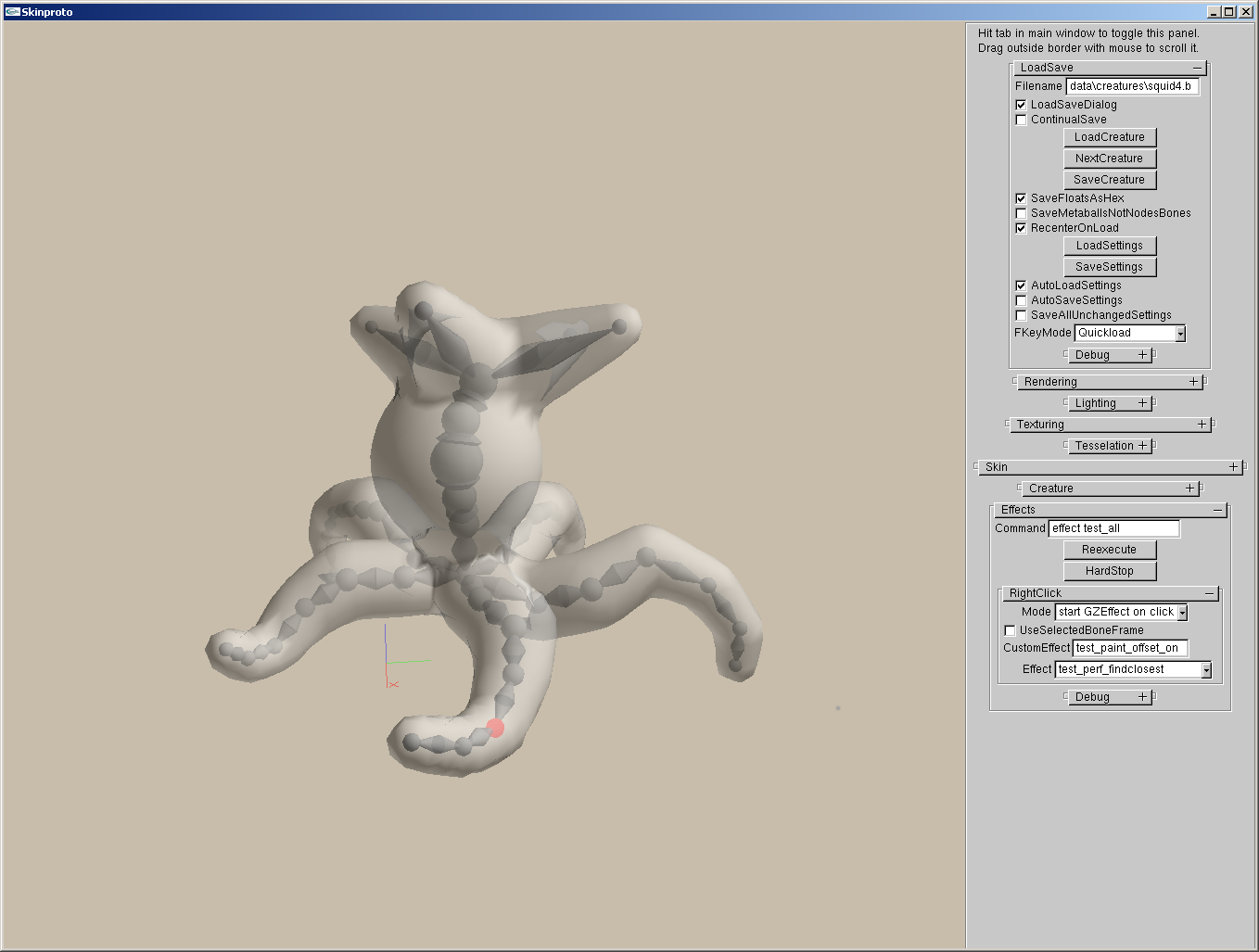
Task: Collapse the Effects panel minus icon
Action: coord(1217,510)
